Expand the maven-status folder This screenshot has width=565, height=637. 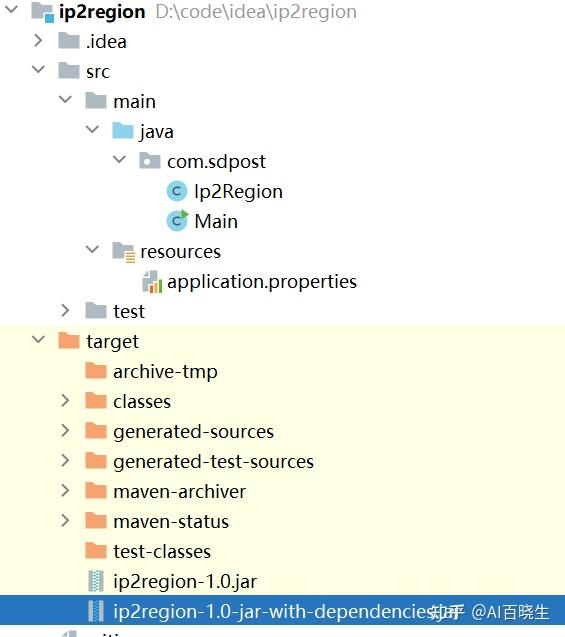coord(65,520)
